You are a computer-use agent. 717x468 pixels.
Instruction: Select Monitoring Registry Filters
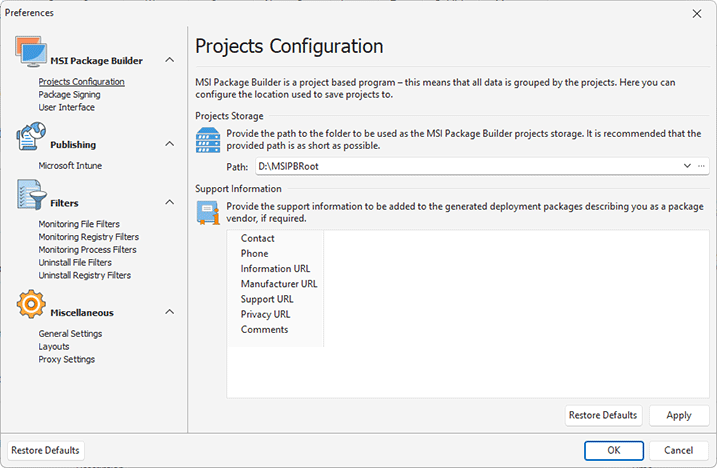pyautogui.click(x=88, y=237)
